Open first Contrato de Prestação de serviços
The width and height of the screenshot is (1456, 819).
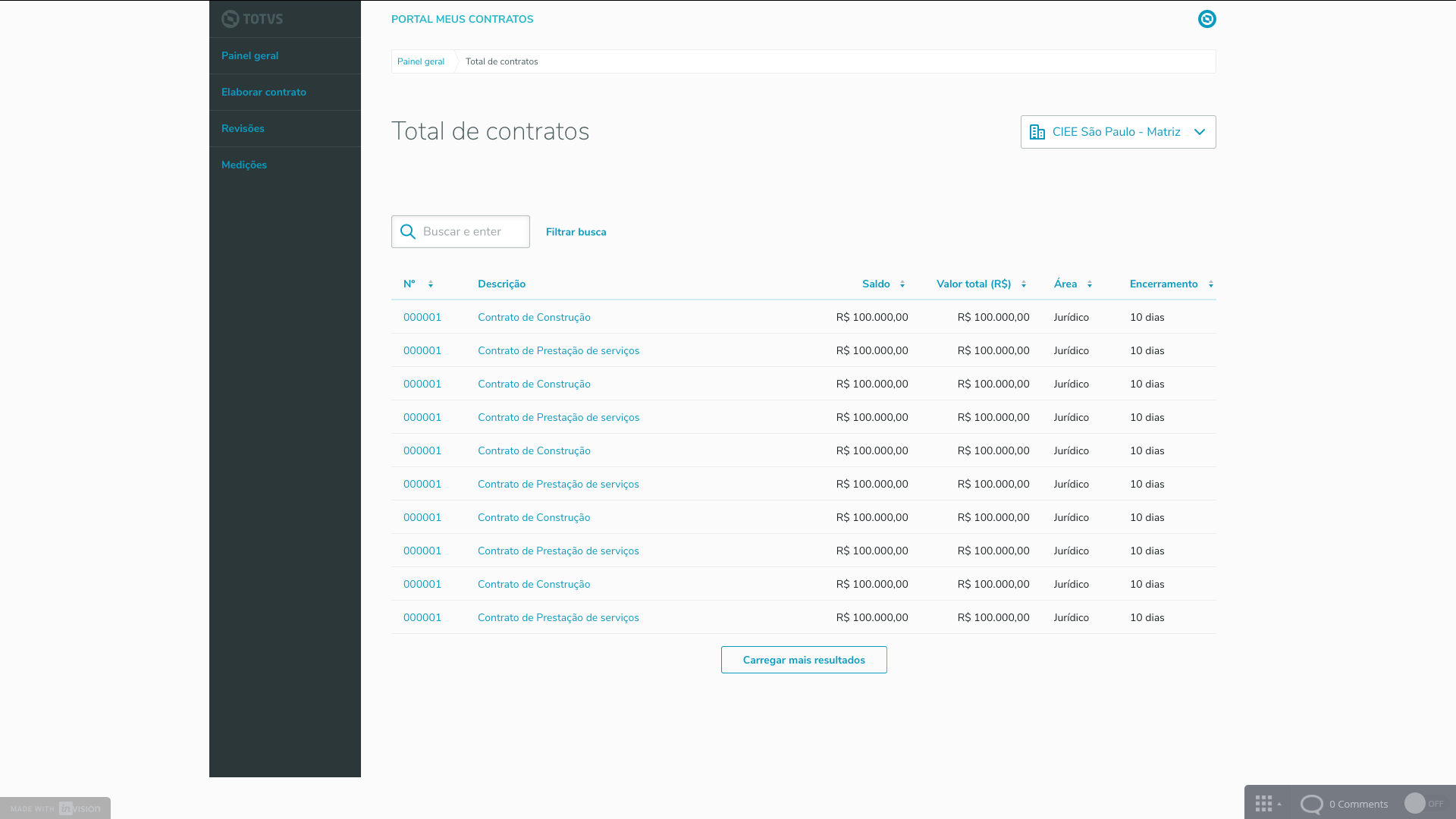[x=558, y=351]
